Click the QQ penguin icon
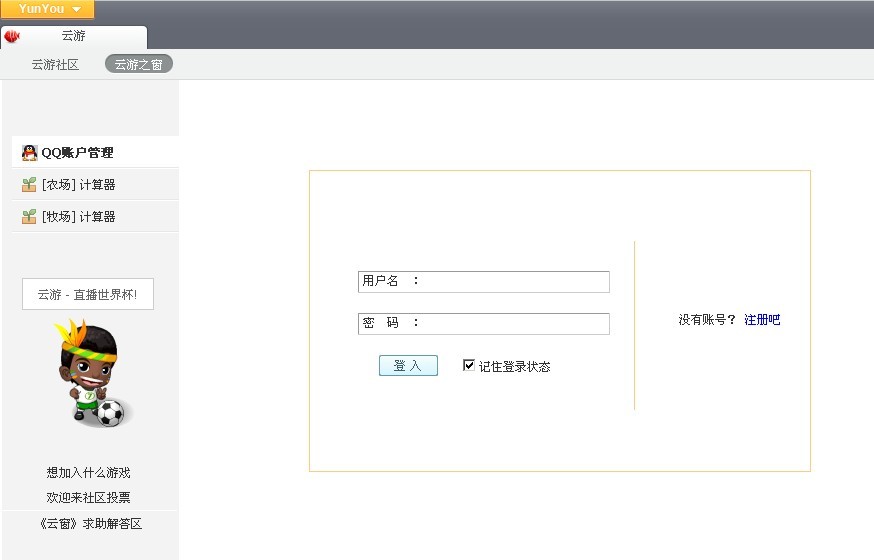The height and width of the screenshot is (560, 874). tap(30, 153)
